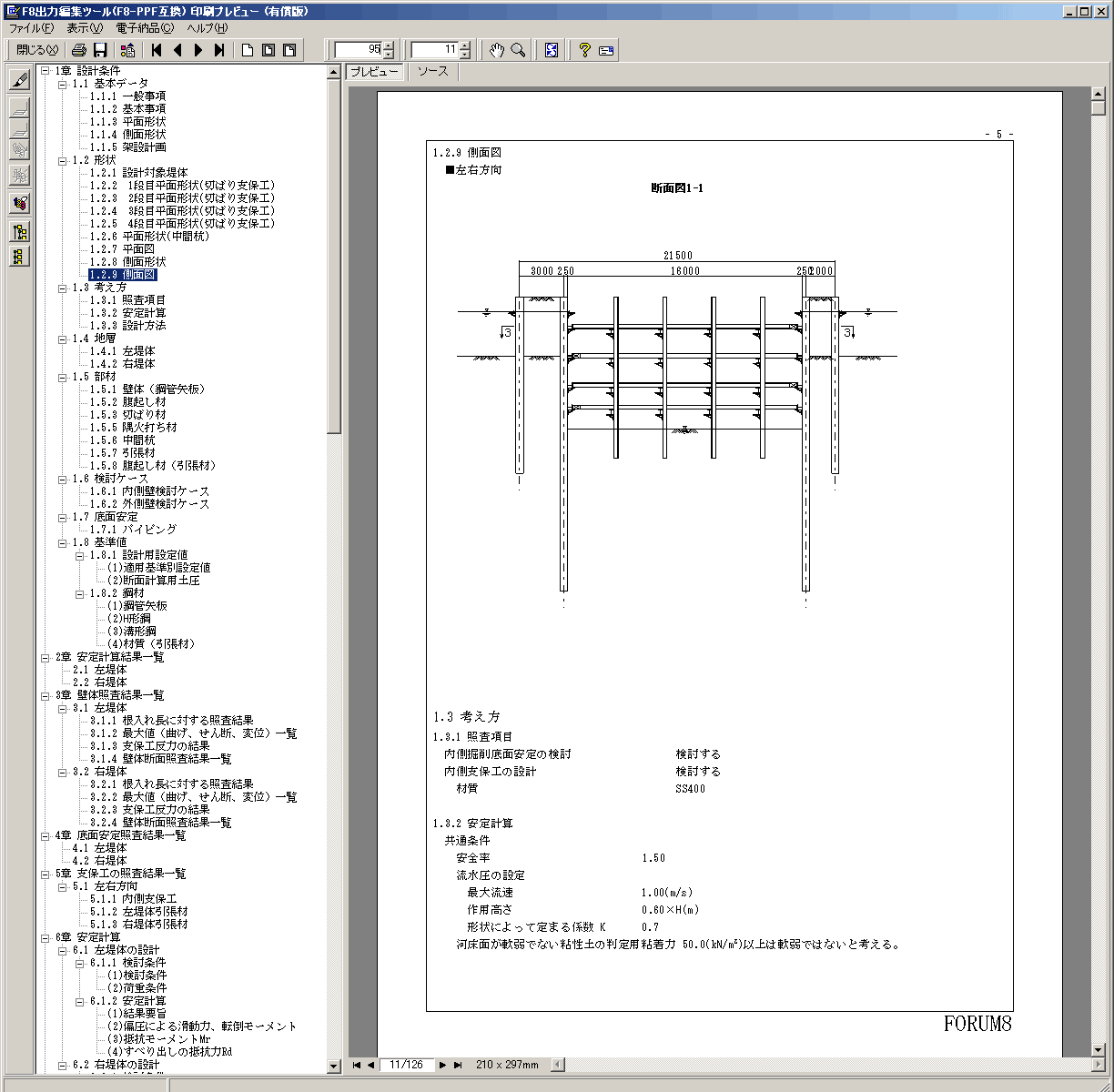The width and height of the screenshot is (1114, 1092).
Task: Open the ヘルプ(H) menu
Action: point(208,28)
